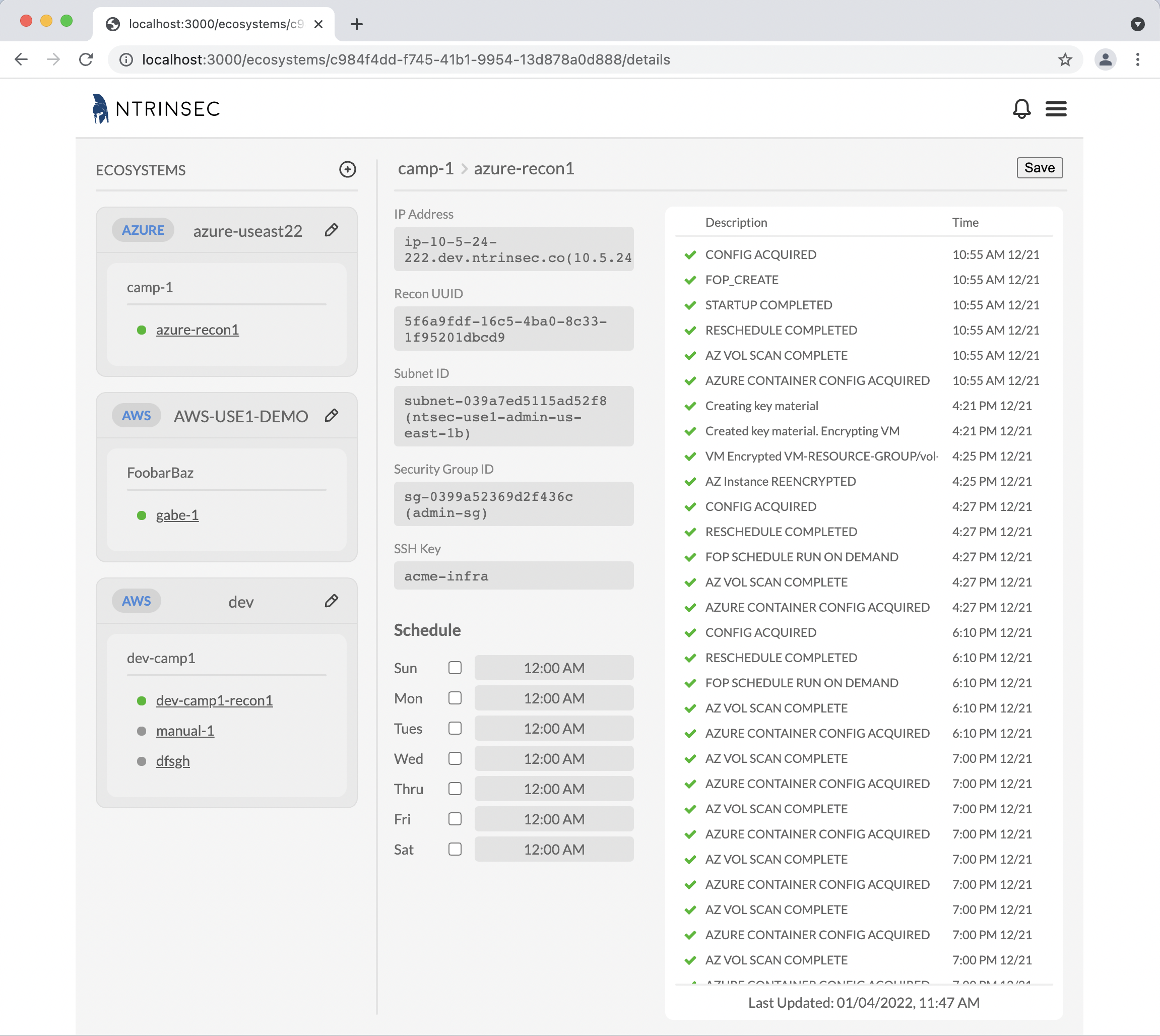The width and height of the screenshot is (1160, 1036).
Task: Open a new browser tab
Action: [356, 24]
